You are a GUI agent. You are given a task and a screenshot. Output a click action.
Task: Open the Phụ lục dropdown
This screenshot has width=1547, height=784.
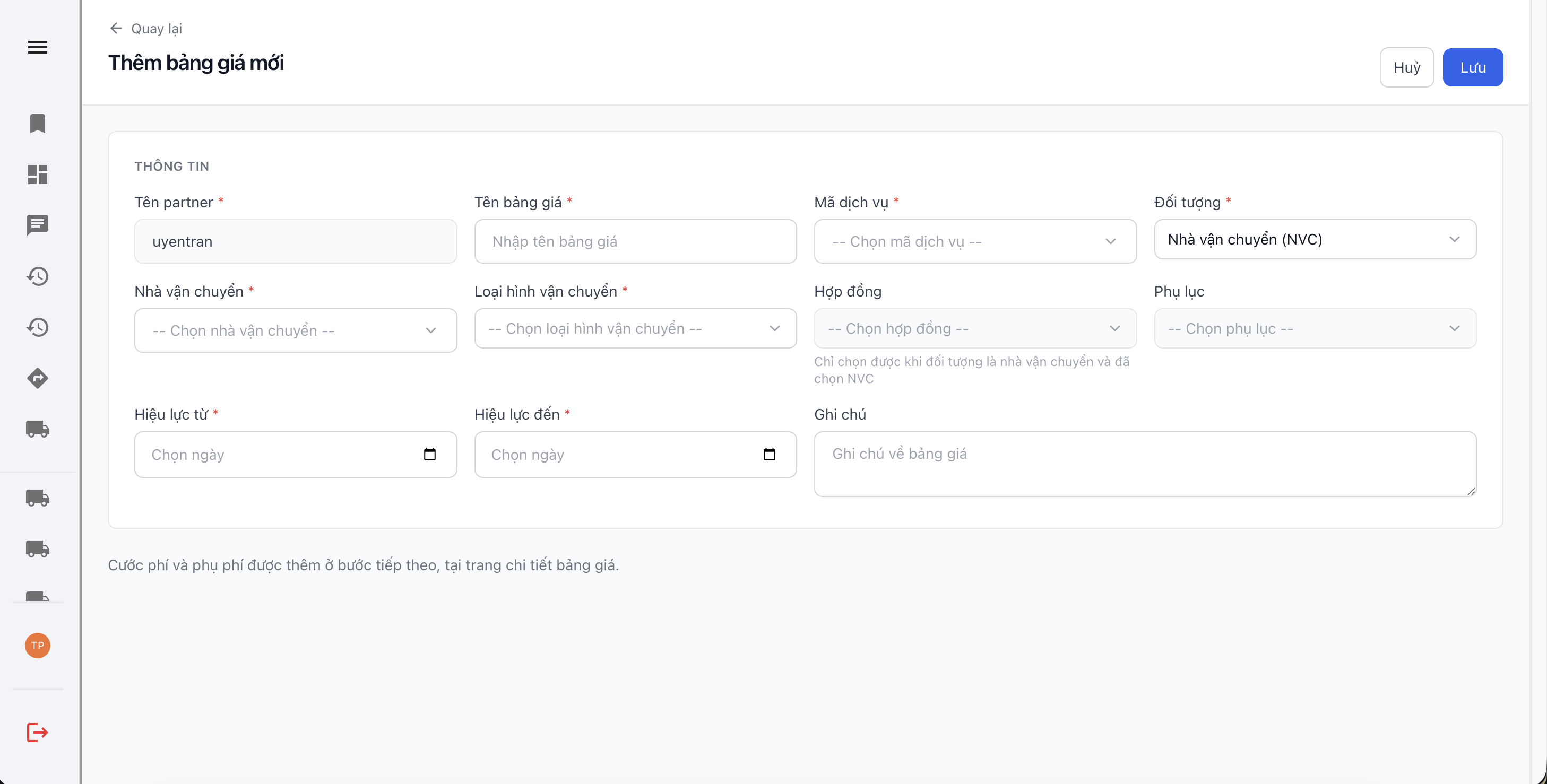(1315, 328)
